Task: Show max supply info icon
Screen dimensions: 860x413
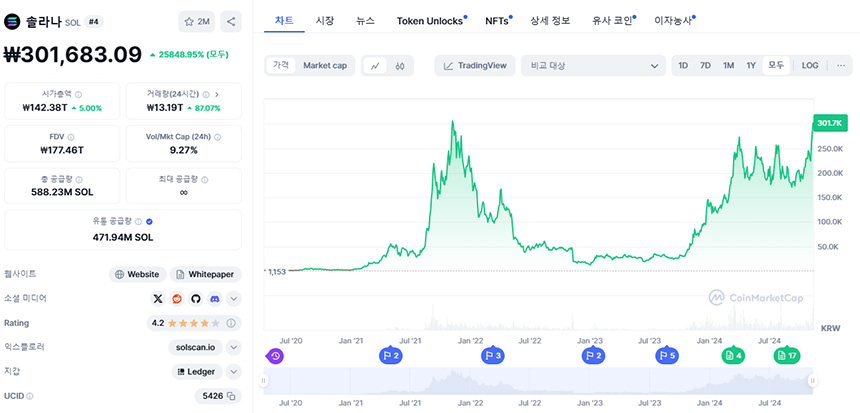Action: tap(205, 179)
